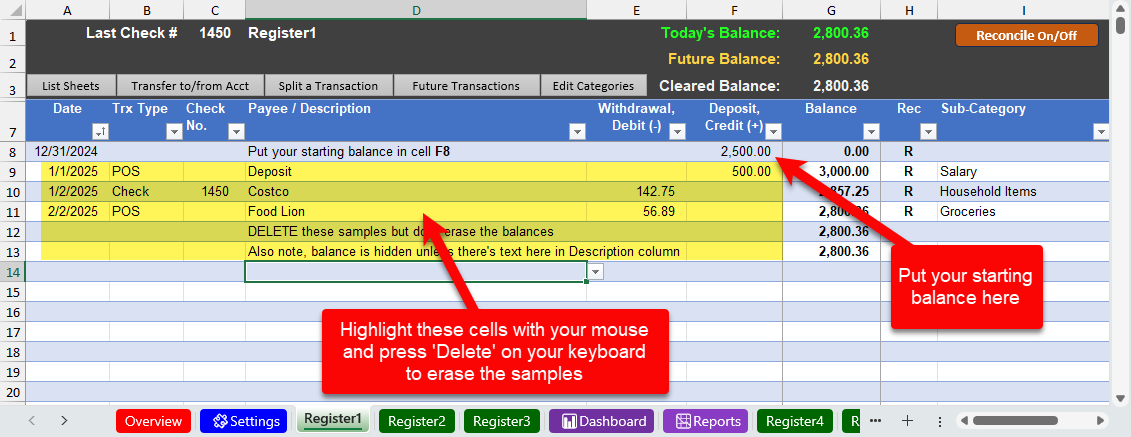This screenshot has height=437, width=1131.
Task: Click the horizontal scrollbar right arrow
Action: coord(1100,420)
